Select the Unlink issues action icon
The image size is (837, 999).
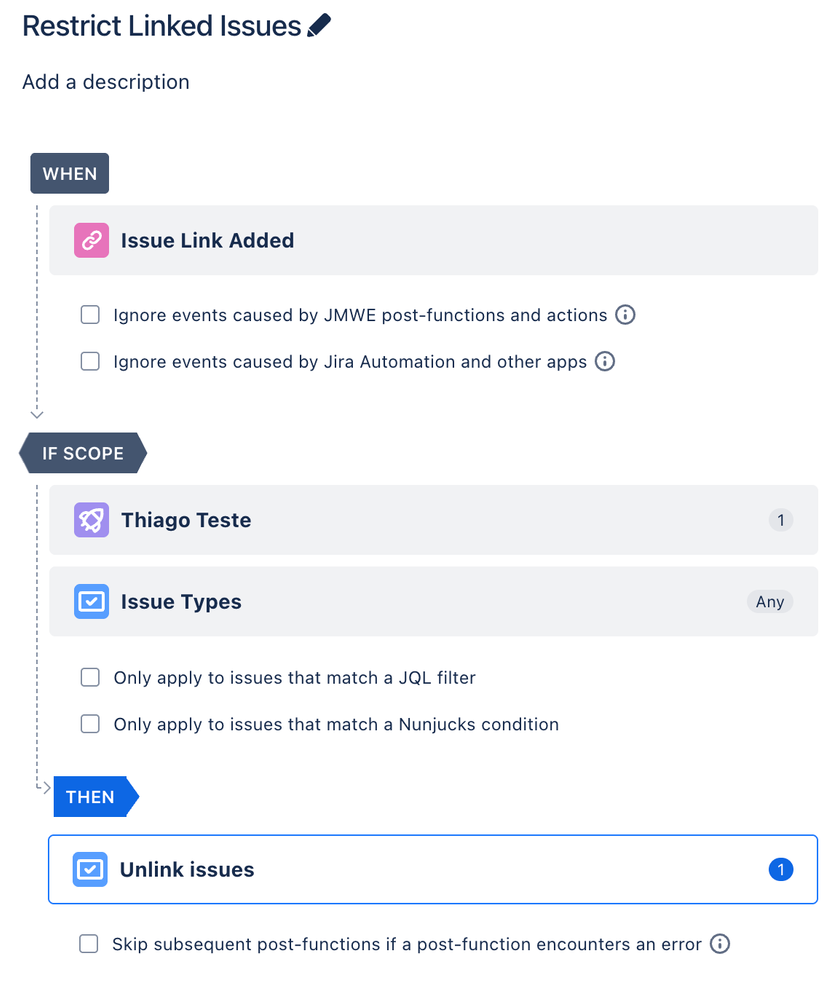point(90,869)
